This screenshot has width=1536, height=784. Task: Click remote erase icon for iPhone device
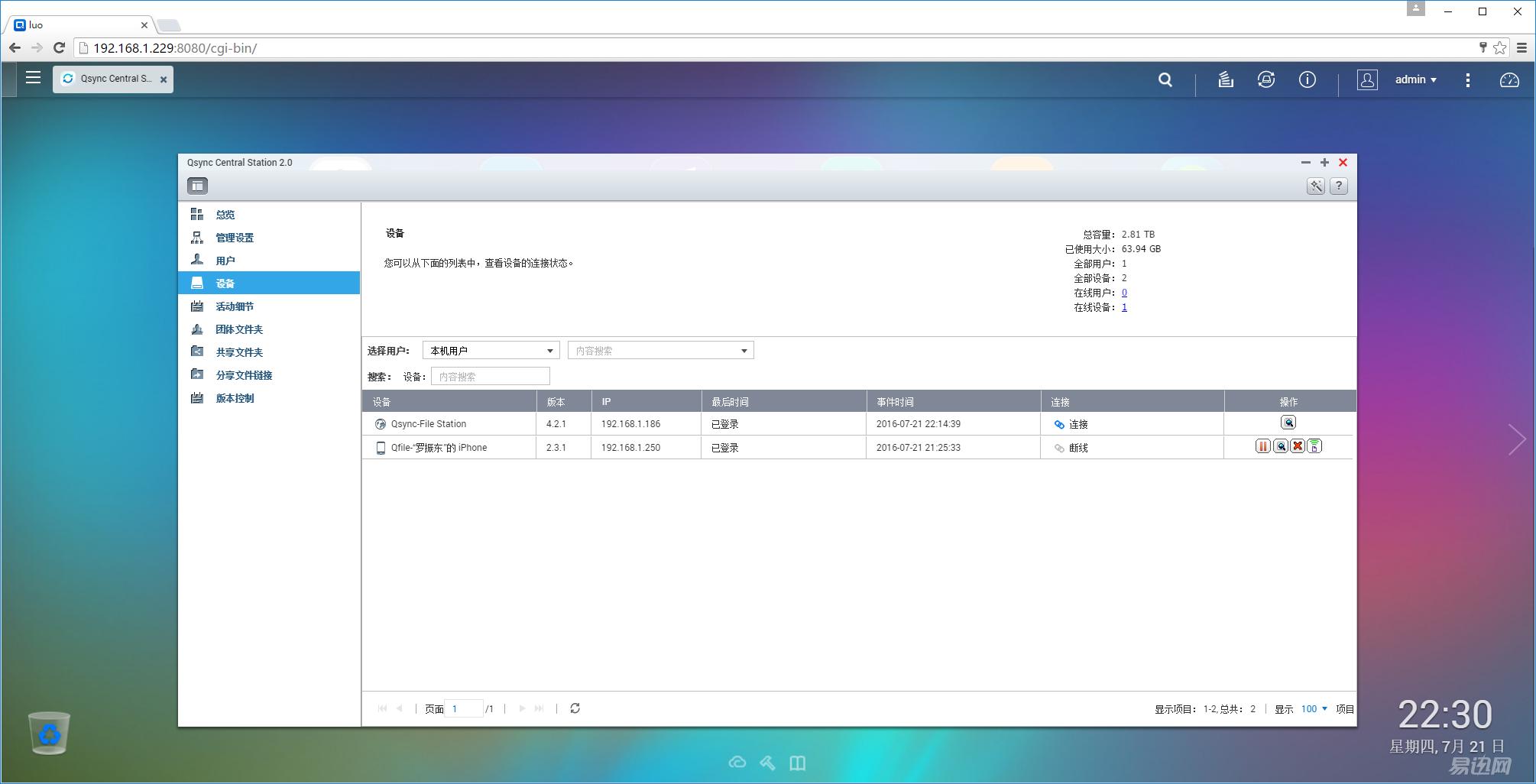click(1314, 446)
